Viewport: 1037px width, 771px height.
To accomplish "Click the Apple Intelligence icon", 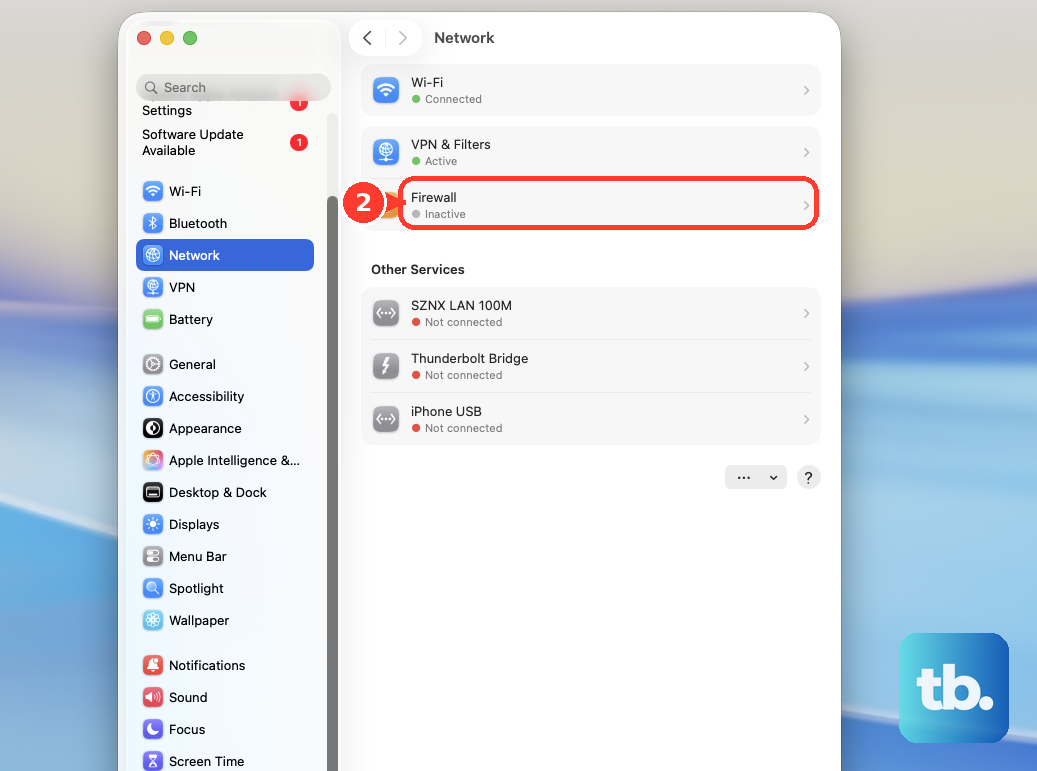I will 153,460.
